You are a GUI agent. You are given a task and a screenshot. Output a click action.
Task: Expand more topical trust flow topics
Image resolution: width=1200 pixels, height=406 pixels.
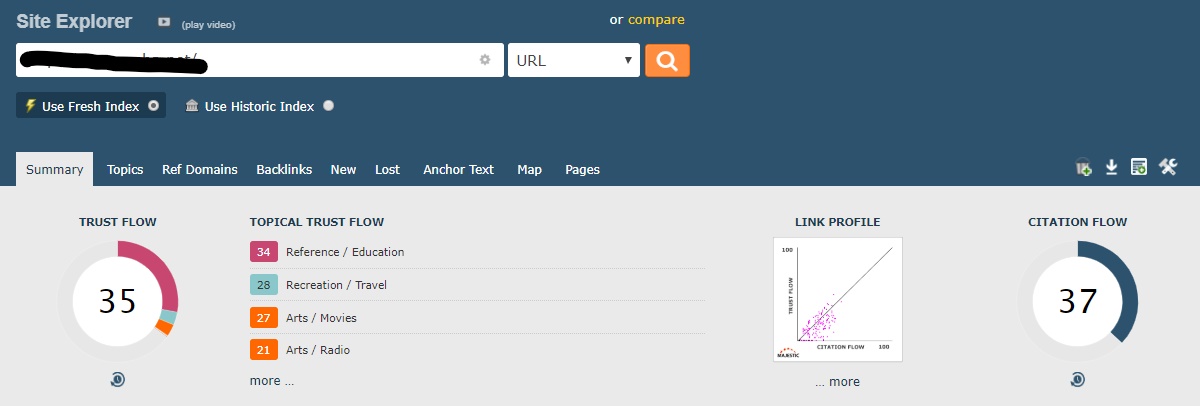[x=272, y=381]
